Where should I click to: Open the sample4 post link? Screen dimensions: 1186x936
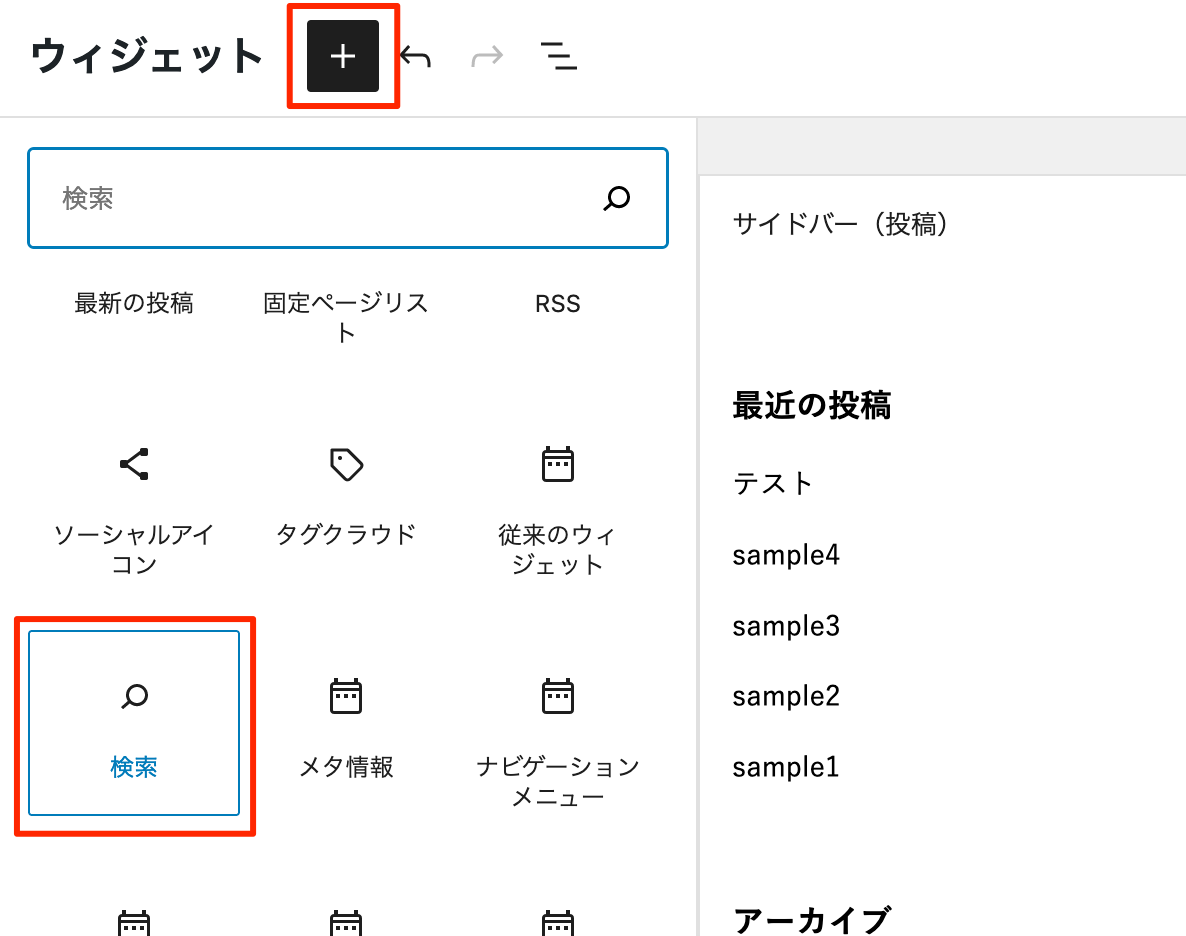click(786, 555)
